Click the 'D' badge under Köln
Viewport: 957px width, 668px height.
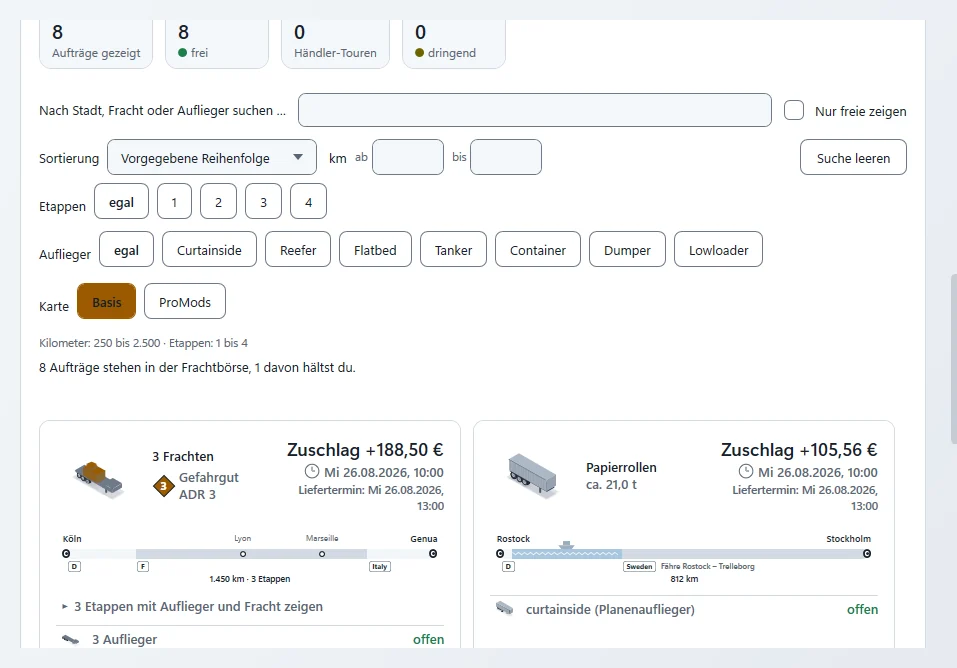point(74,567)
